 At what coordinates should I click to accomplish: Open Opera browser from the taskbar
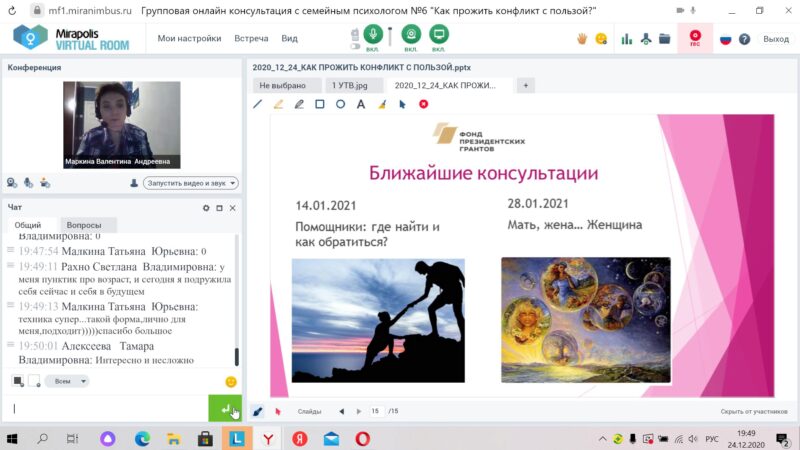(363, 439)
